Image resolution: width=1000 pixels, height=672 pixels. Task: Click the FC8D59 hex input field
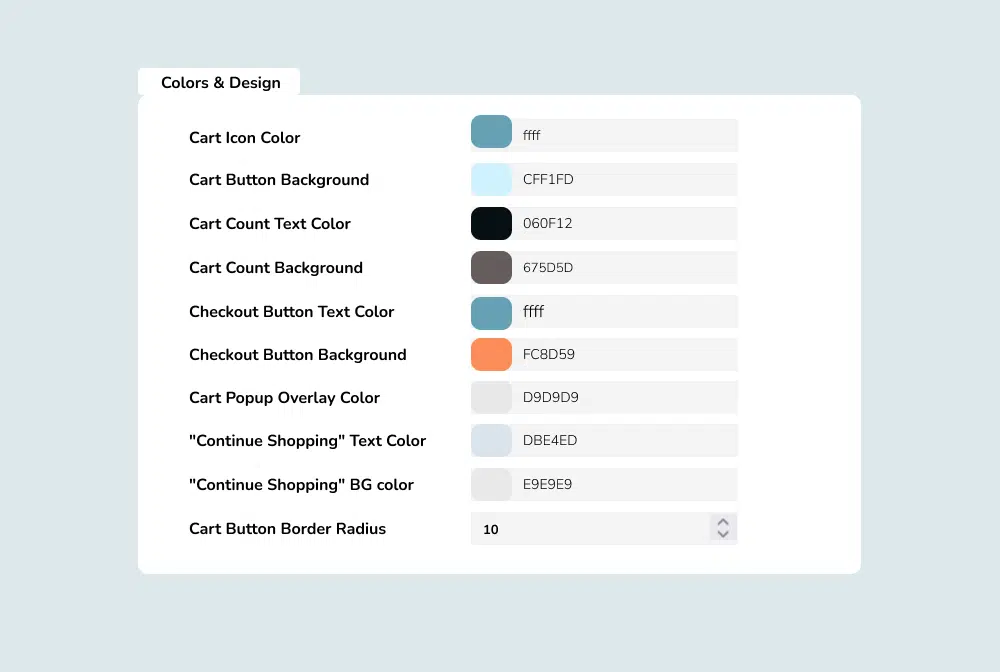tap(625, 354)
